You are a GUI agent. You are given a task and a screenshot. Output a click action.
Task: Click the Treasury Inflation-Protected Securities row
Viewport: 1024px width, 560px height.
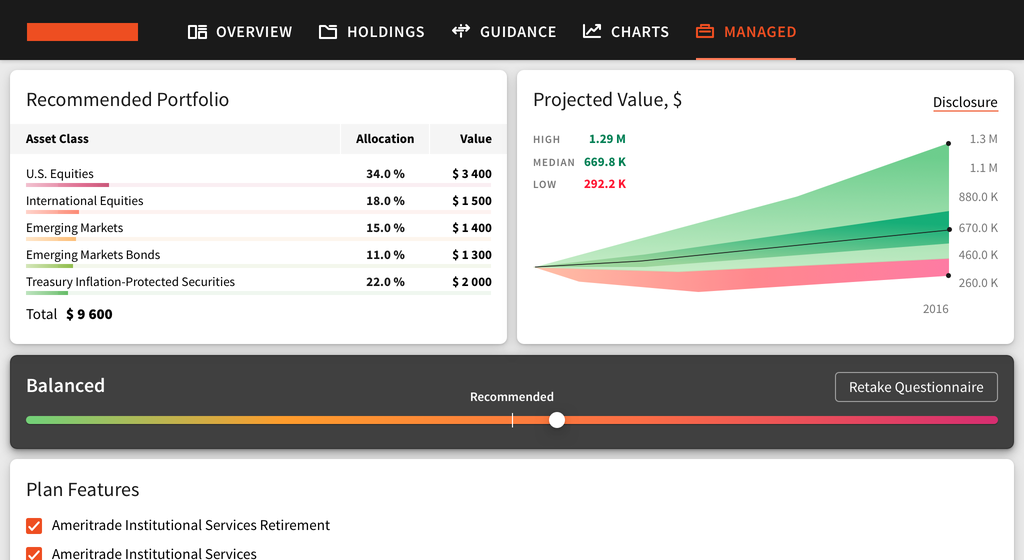coord(259,282)
